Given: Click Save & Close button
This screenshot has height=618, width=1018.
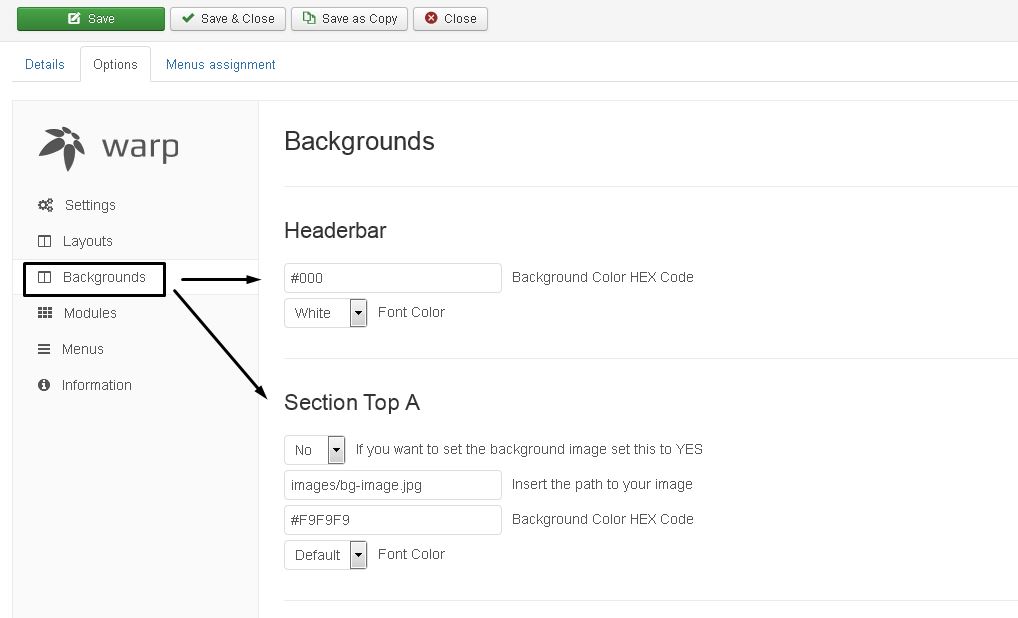Looking at the screenshot, I should point(228,19).
